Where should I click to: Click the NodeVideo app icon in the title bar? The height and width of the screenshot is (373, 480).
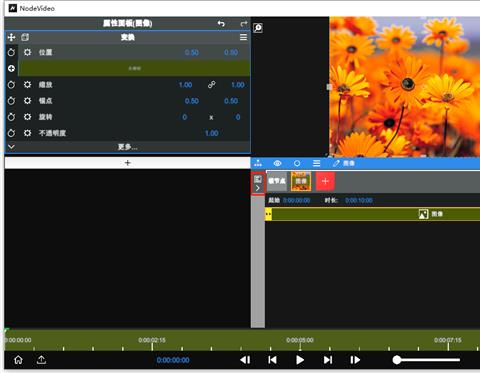(x=12, y=8)
